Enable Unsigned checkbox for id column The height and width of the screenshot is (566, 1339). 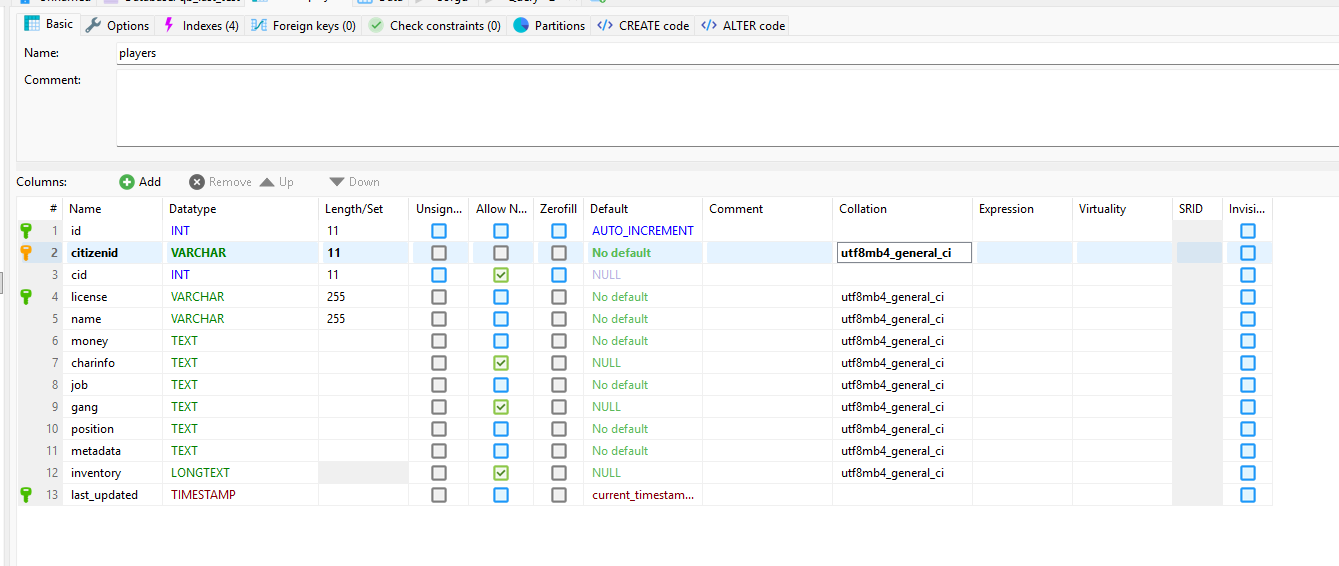click(x=439, y=231)
